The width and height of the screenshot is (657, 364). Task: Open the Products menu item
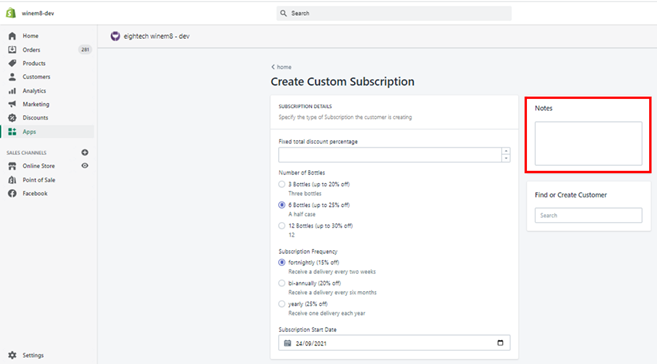pos(34,63)
